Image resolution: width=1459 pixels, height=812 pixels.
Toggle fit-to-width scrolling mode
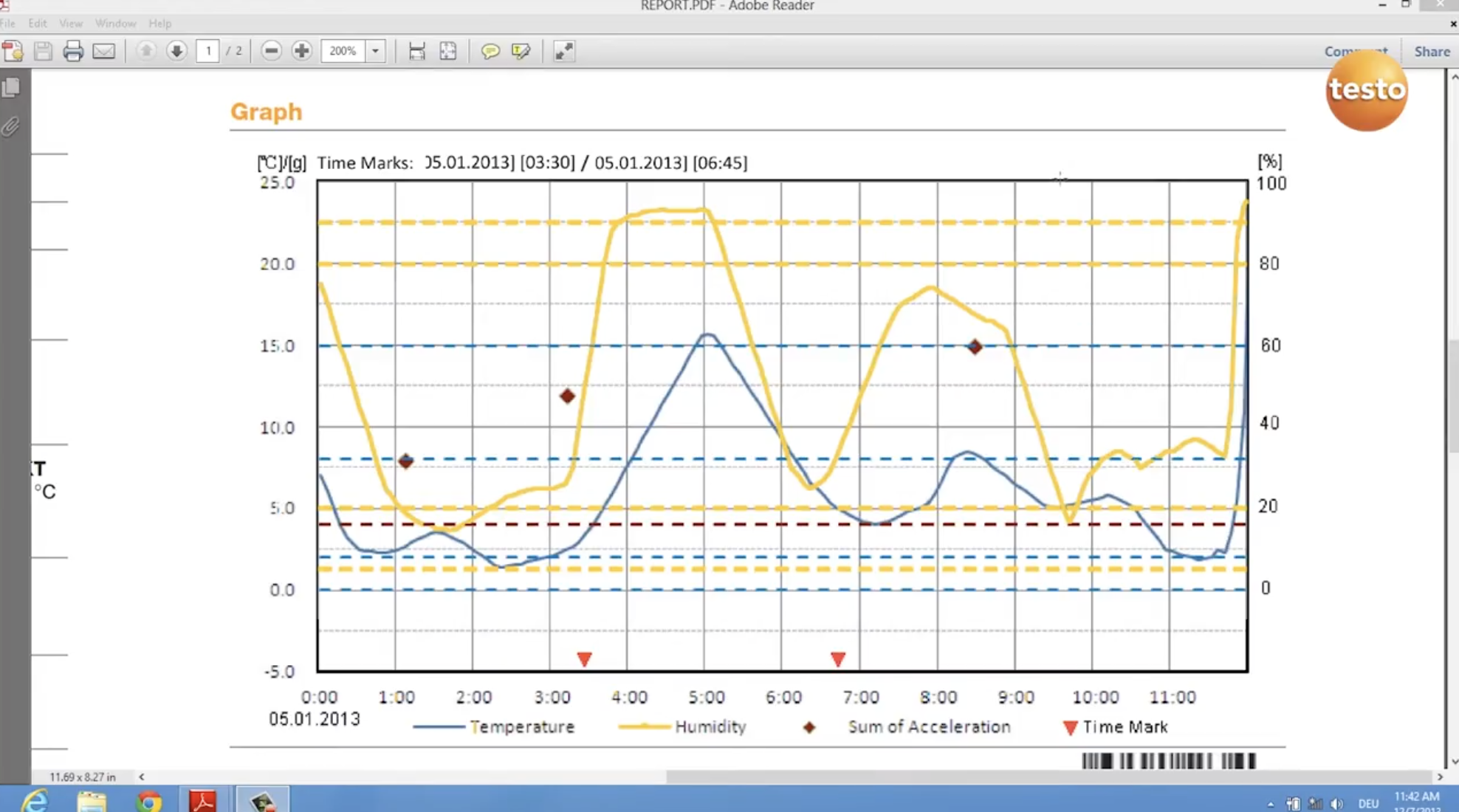tap(417, 51)
